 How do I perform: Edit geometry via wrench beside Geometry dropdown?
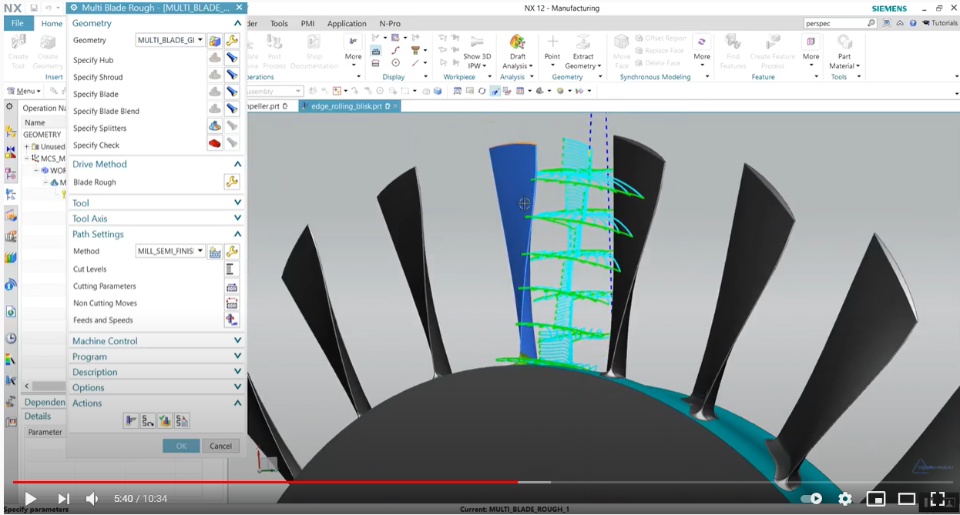tap(232, 40)
